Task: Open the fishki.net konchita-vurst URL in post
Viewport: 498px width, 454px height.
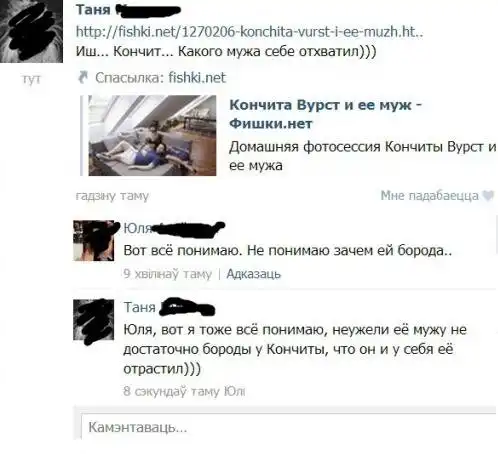Action: pyautogui.click(x=249, y=32)
